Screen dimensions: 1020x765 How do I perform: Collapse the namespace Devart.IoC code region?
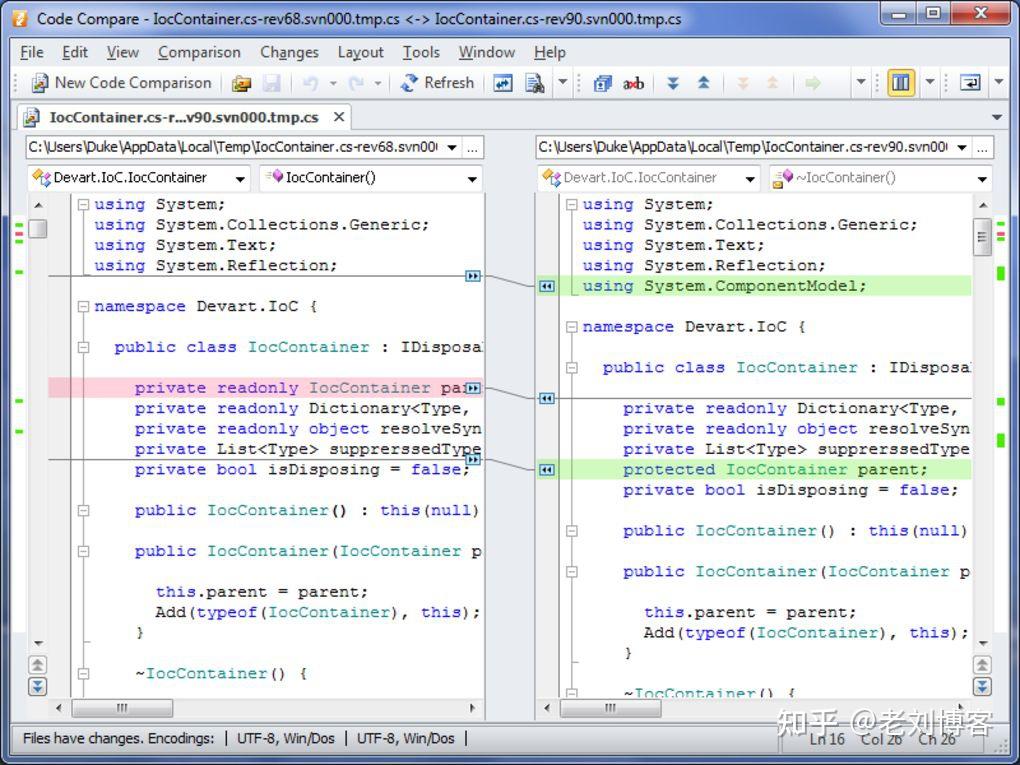pos(81,306)
